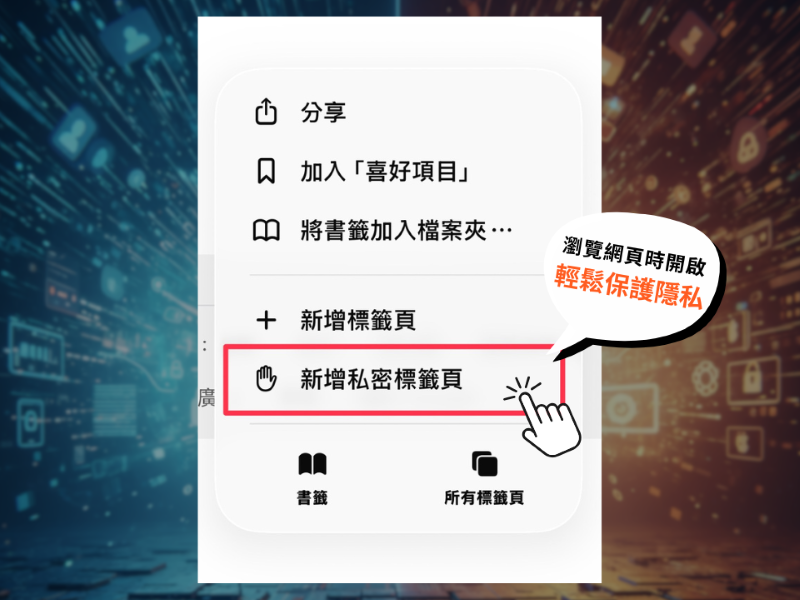Click the orange 輕鬆保護隱私 bubble text
This screenshot has height=600, width=800.
pyautogui.click(x=629, y=287)
